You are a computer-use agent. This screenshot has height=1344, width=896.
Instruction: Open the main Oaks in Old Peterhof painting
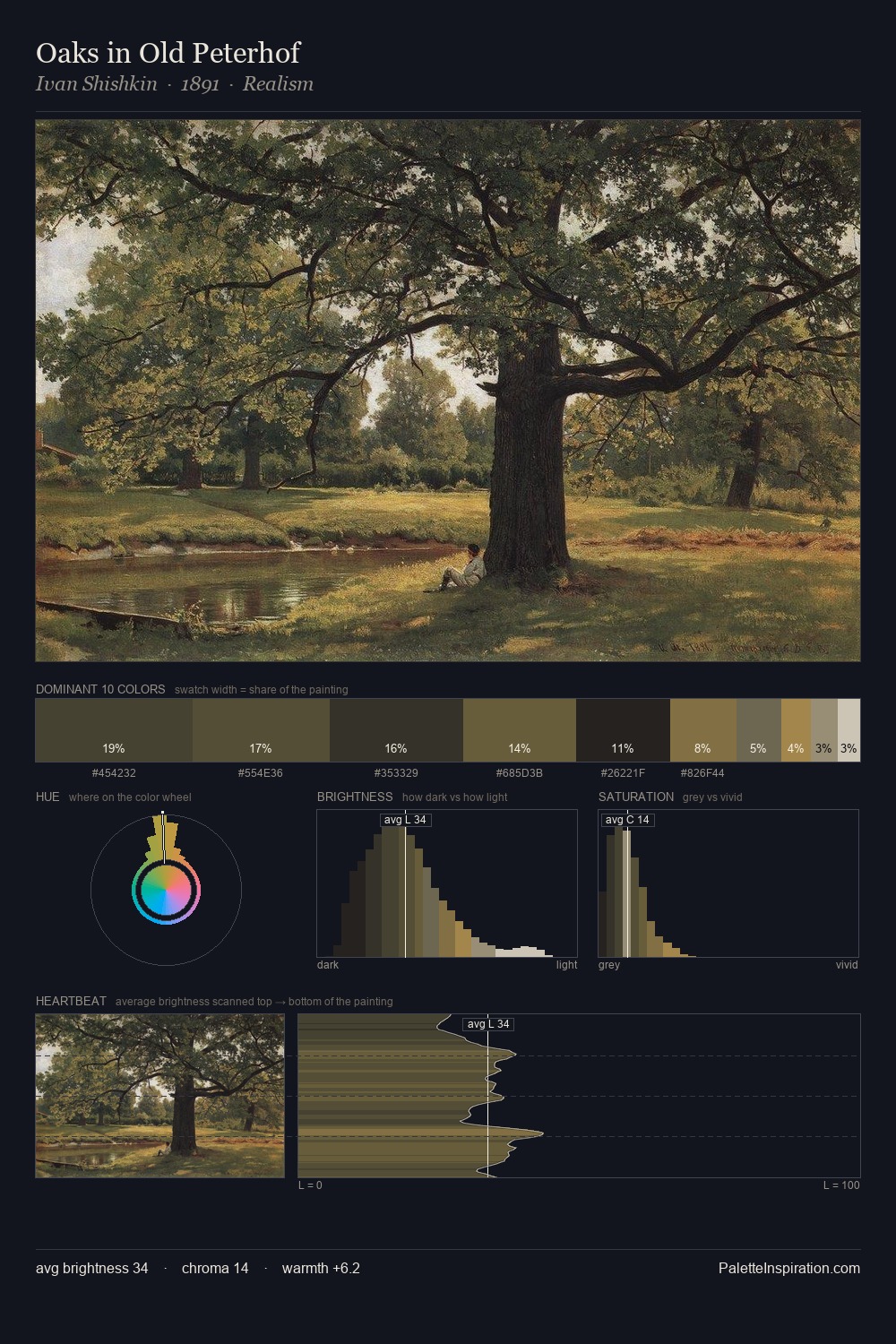click(448, 391)
